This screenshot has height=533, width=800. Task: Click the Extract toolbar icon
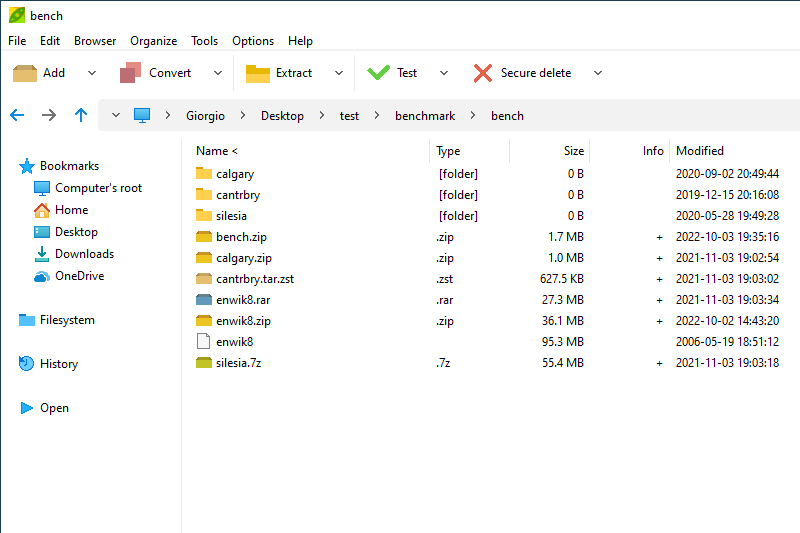tap(258, 73)
